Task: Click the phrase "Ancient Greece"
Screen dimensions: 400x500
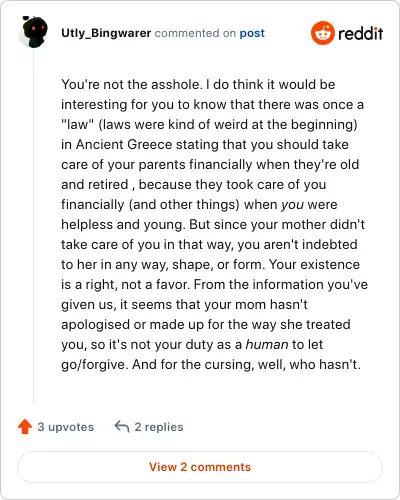Action: (124, 144)
